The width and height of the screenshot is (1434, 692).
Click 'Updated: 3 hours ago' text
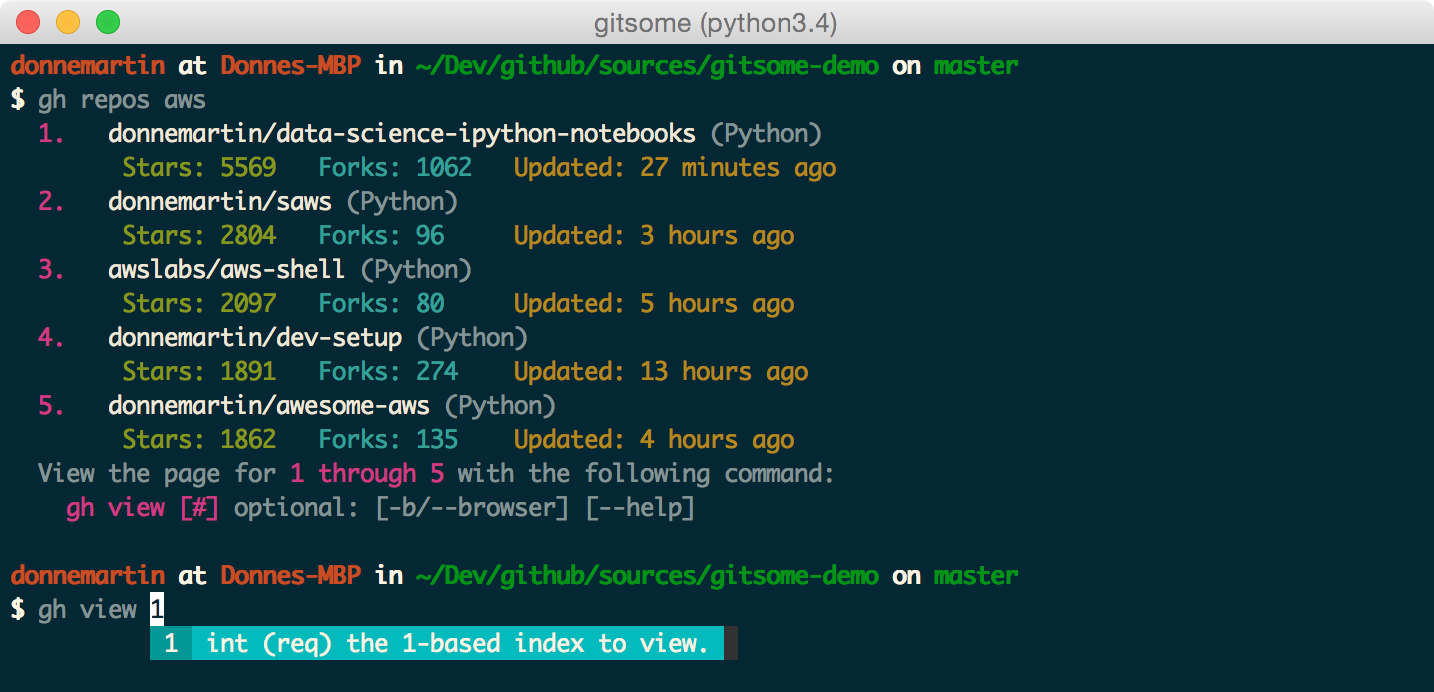[654, 235]
